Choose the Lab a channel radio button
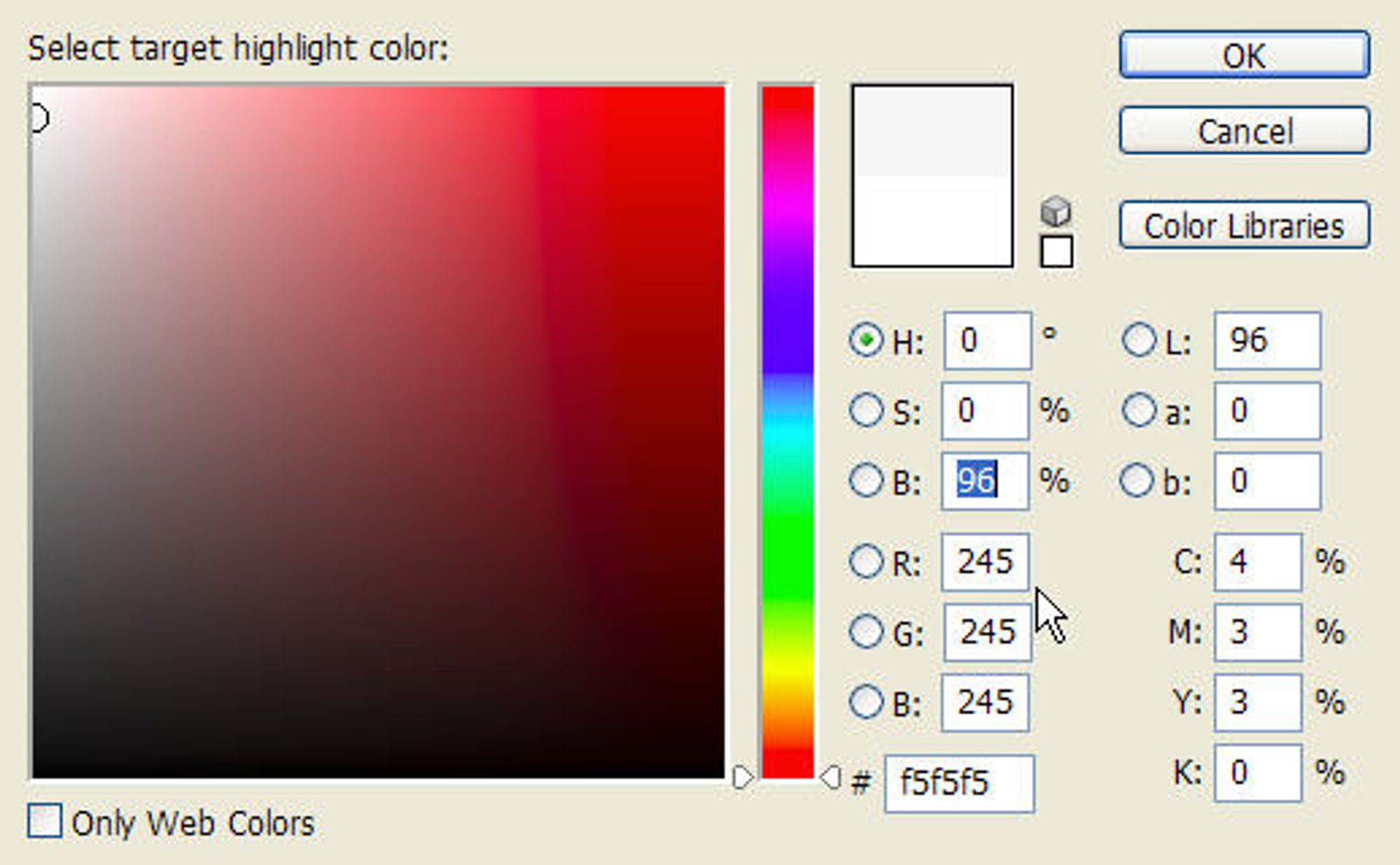The image size is (1400, 865). (x=1139, y=410)
